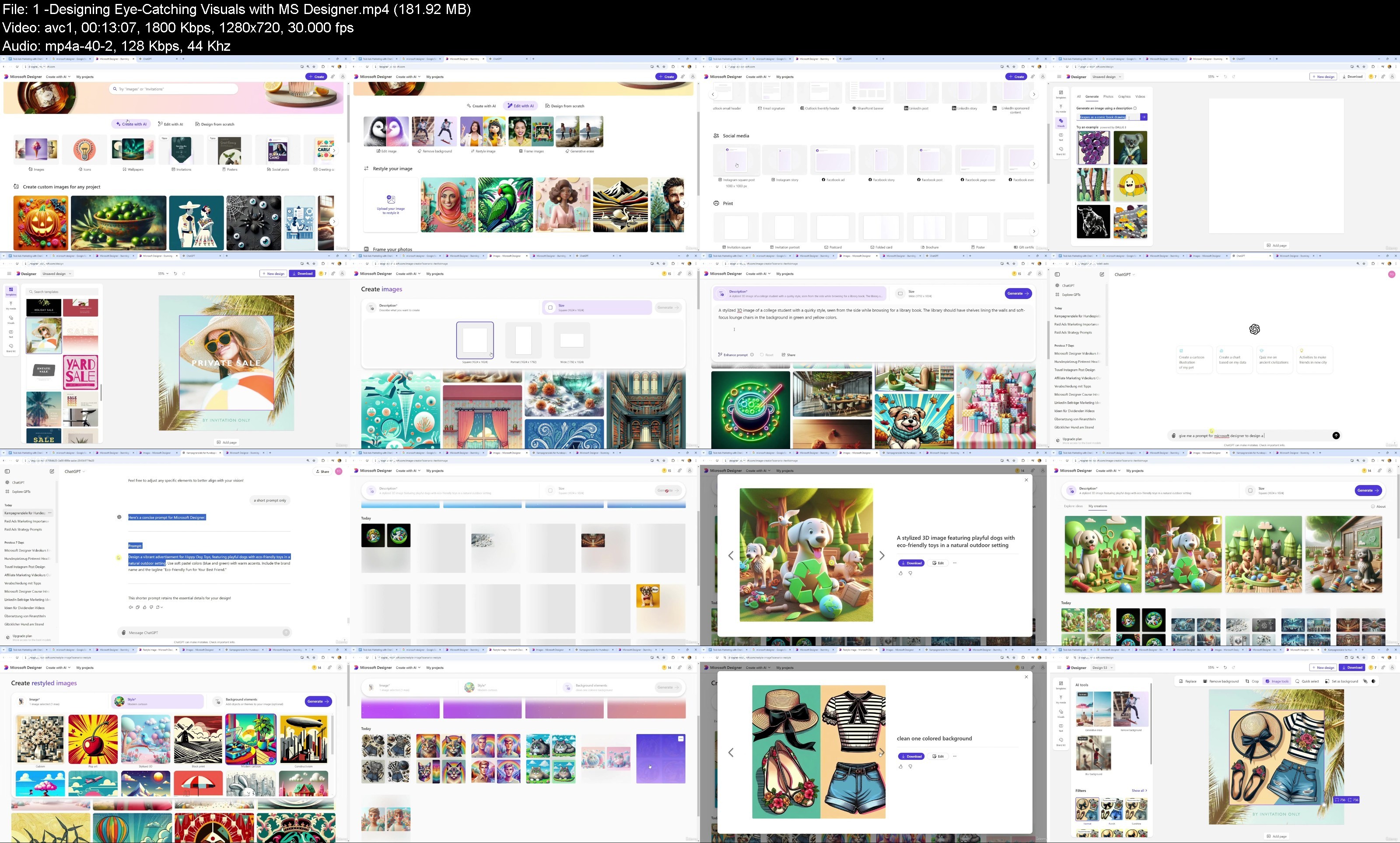Apply the Sunshine filter to the fashion design
This screenshot has width=1400, height=843.
[x=1136, y=809]
